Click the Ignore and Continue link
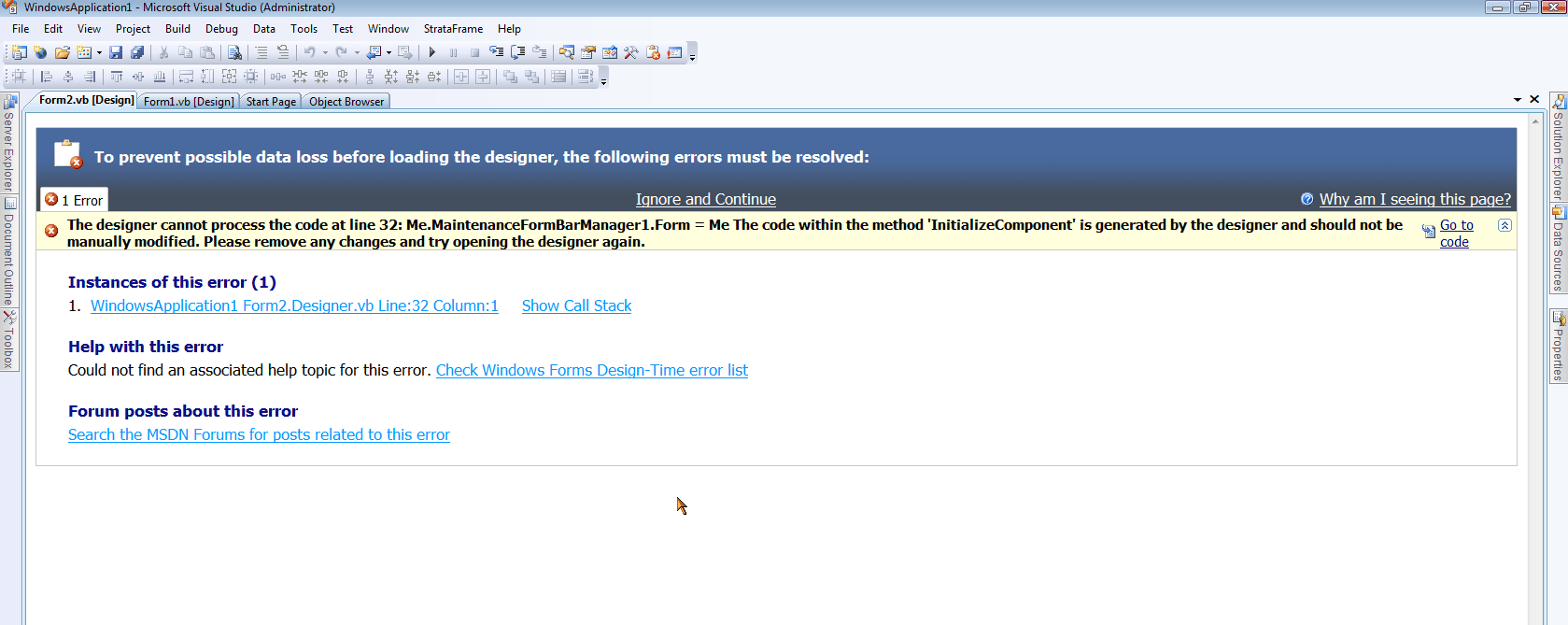1568x625 pixels. pyautogui.click(x=706, y=199)
